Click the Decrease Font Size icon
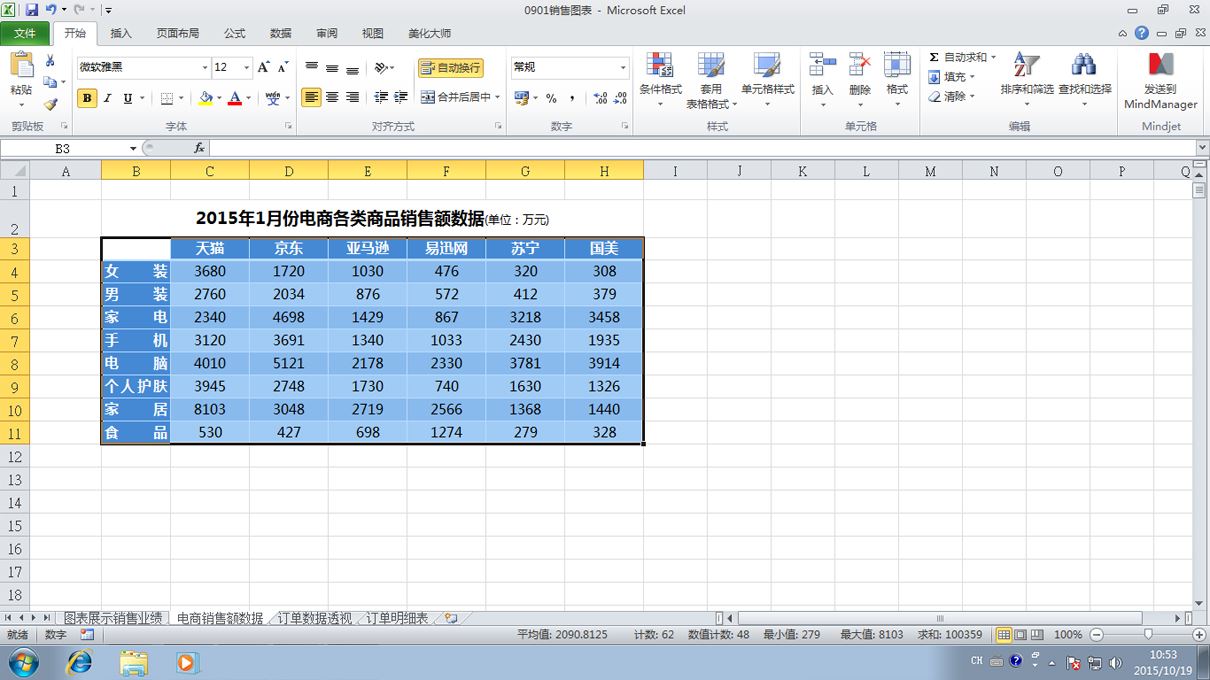 pos(283,67)
